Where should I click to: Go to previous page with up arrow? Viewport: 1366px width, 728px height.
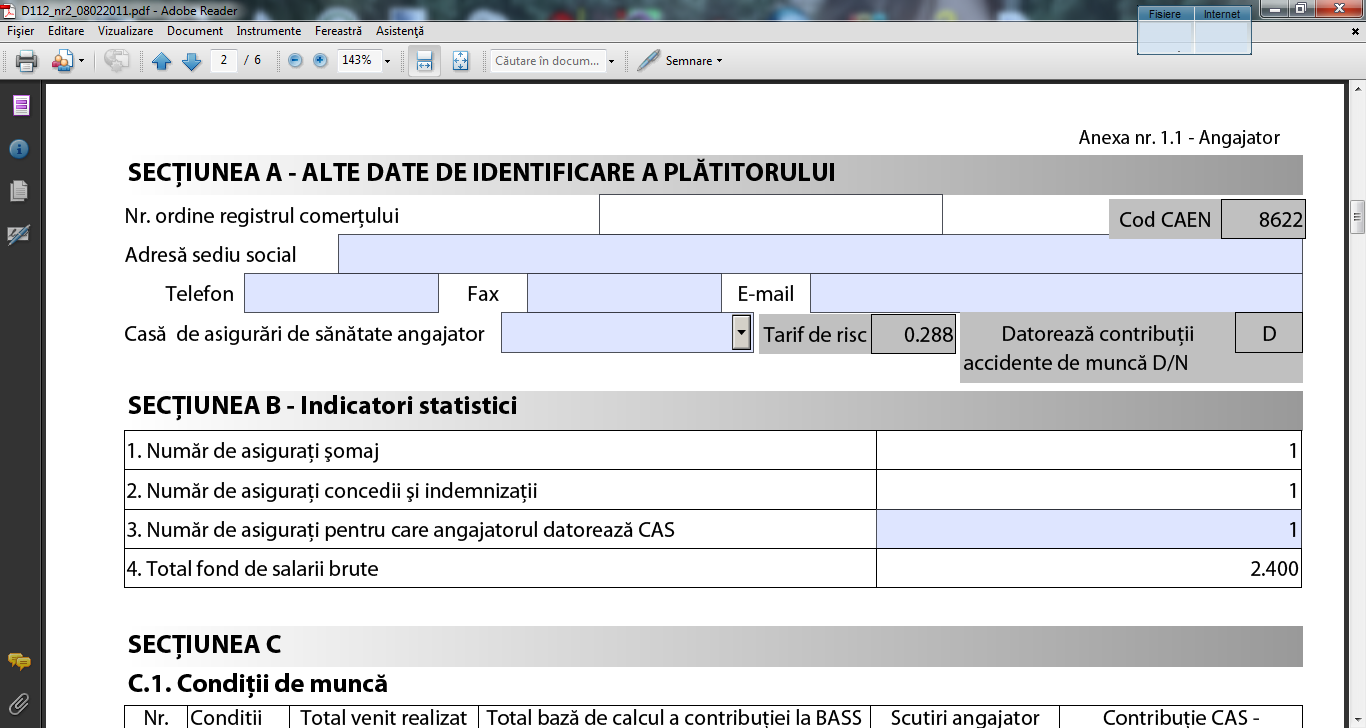tap(162, 61)
